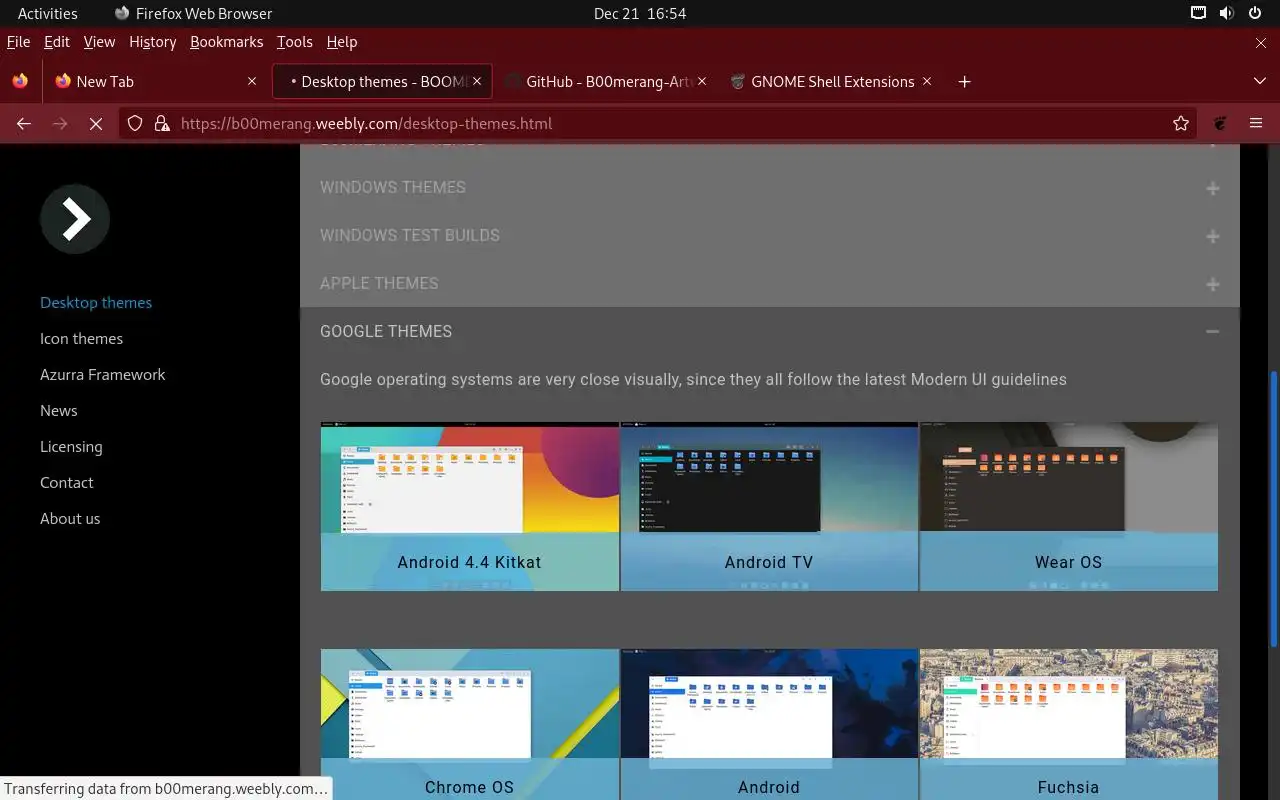This screenshot has width=1280, height=800.
Task: Open the Fuchsia theme thumbnail
Action: pyautogui.click(x=1068, y=724)
